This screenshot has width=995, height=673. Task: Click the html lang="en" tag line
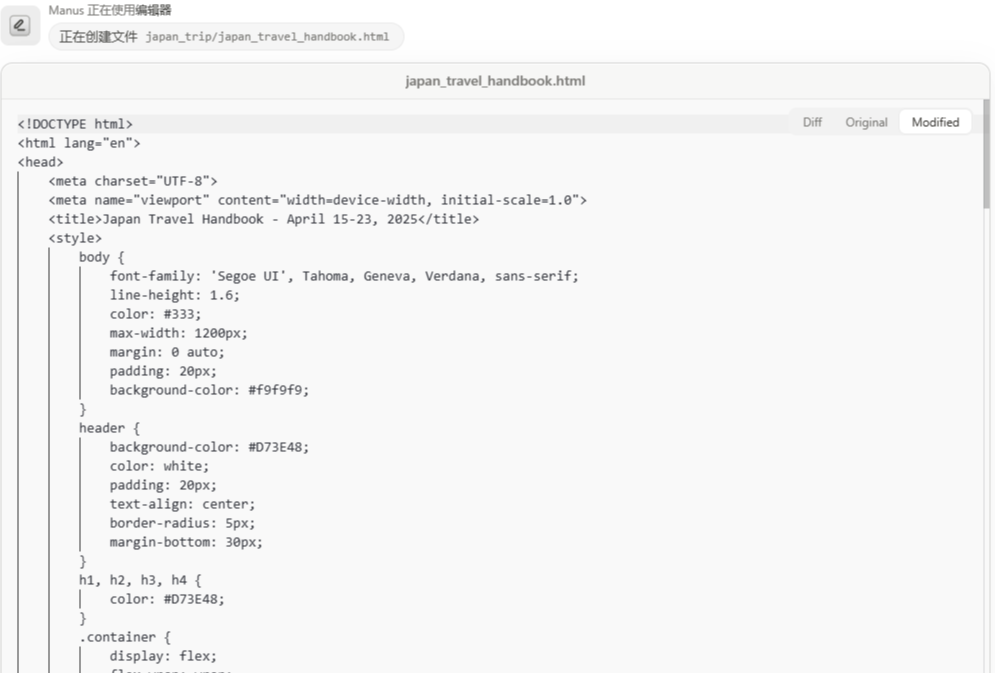point(79,143)
